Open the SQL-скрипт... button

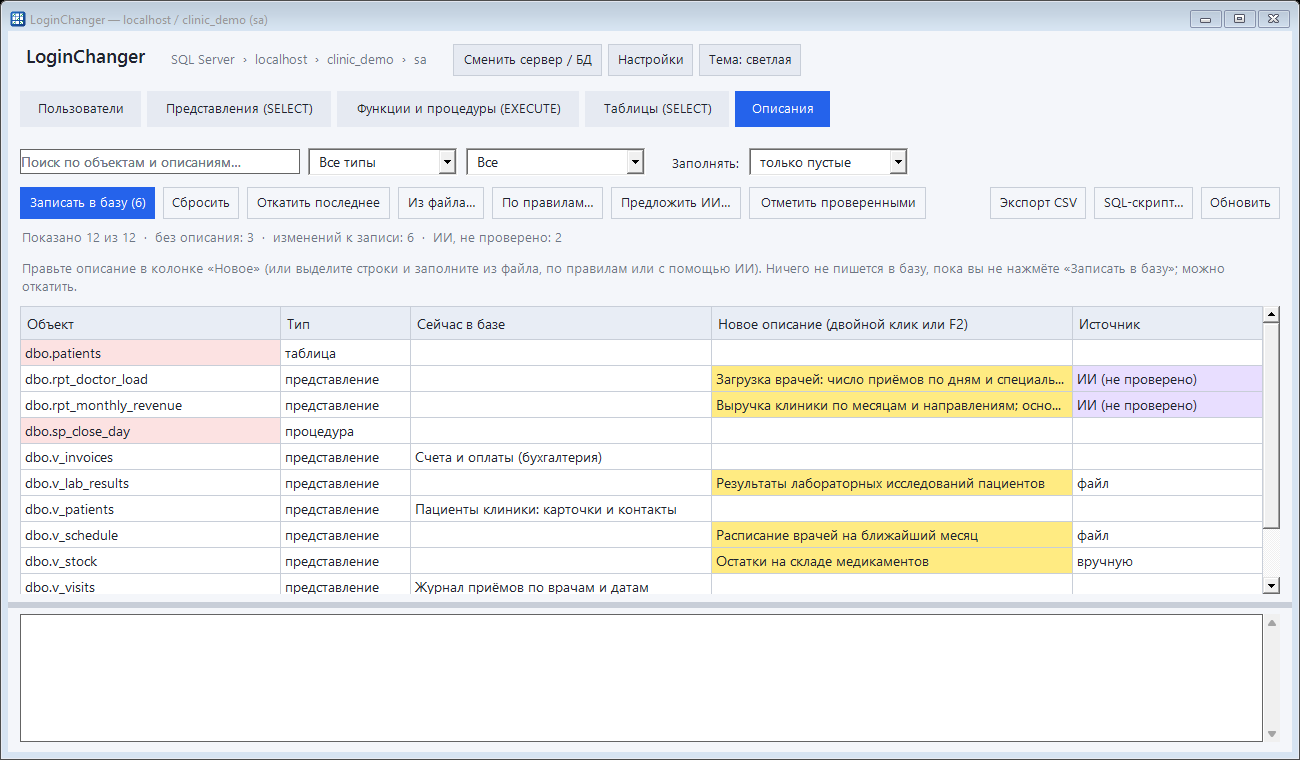(1144, 203)
